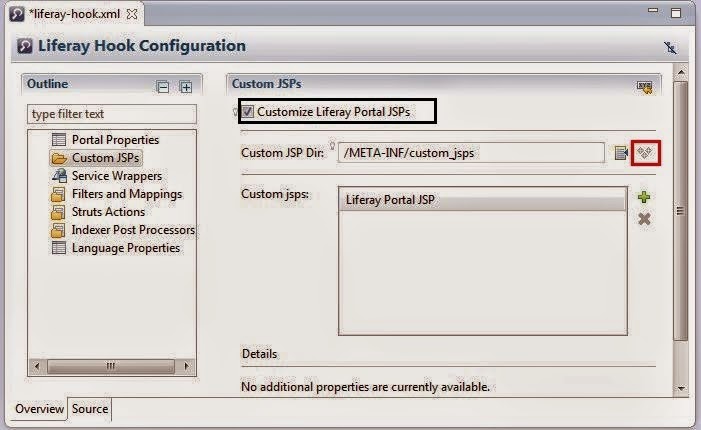Toggle Customize Liferay Portal JSPs checkbox
This screenshot has width=701, height=430.
point(247,111)
